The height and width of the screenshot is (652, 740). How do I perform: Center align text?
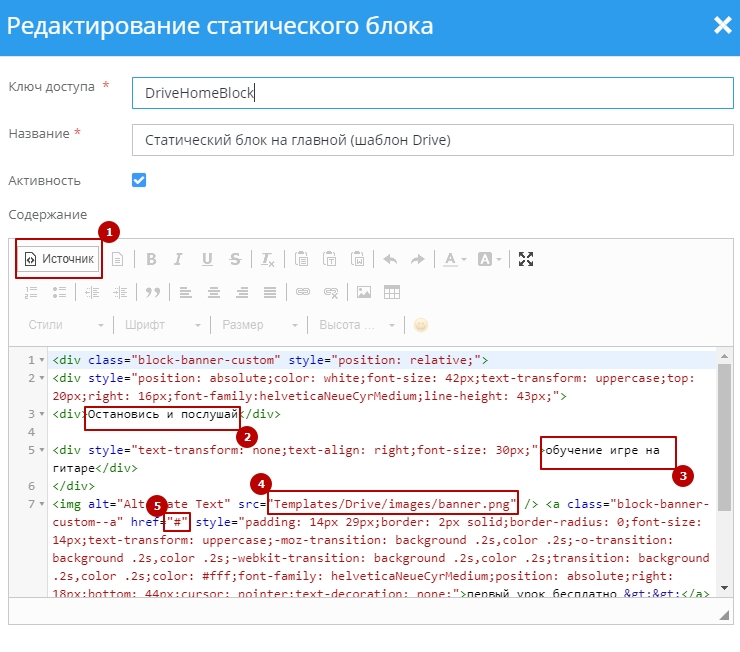[214, 293]
